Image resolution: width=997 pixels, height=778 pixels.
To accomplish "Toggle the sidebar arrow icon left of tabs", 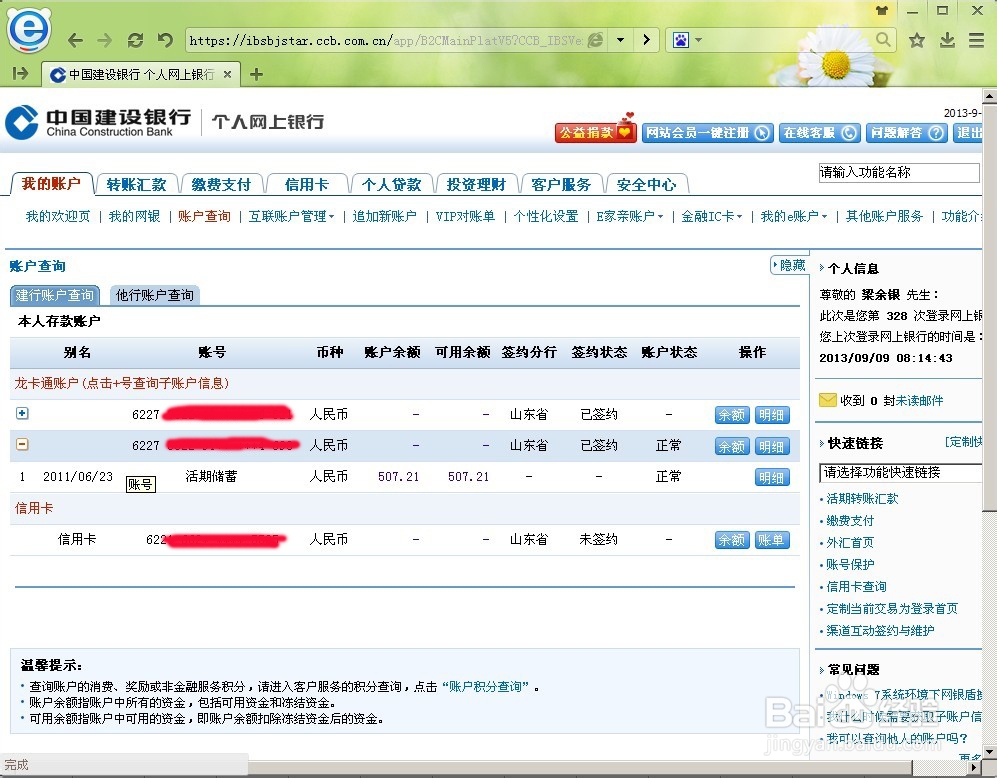I will [x=20, y=74].
